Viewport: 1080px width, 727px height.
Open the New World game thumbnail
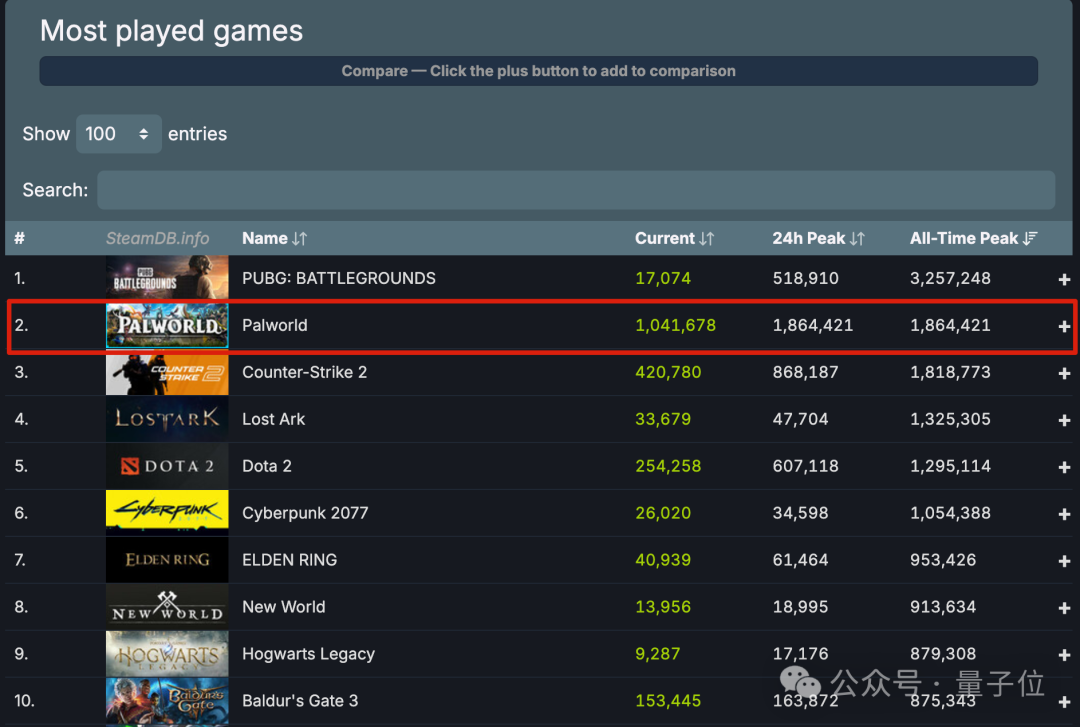pos(167,606)
